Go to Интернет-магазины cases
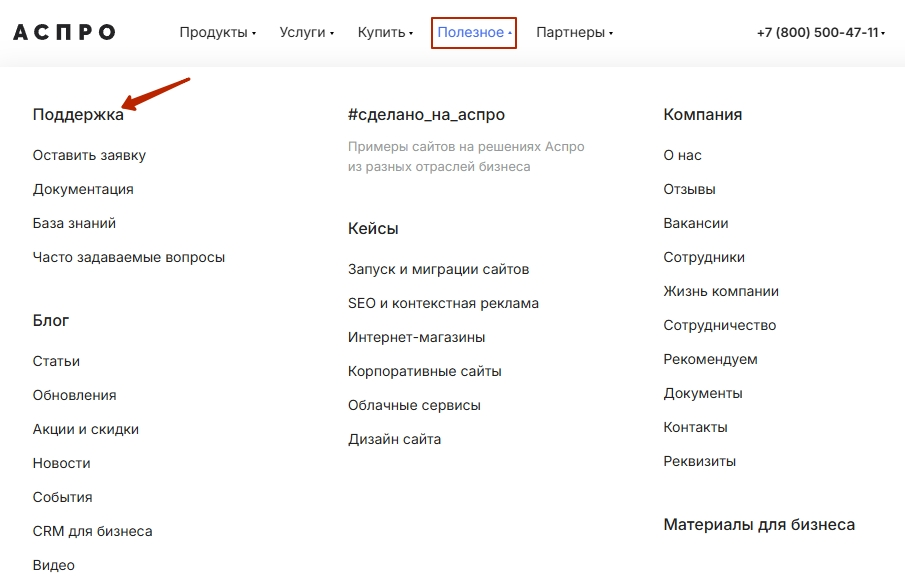This screenshot has width=905, height=582. coord(417,337)
